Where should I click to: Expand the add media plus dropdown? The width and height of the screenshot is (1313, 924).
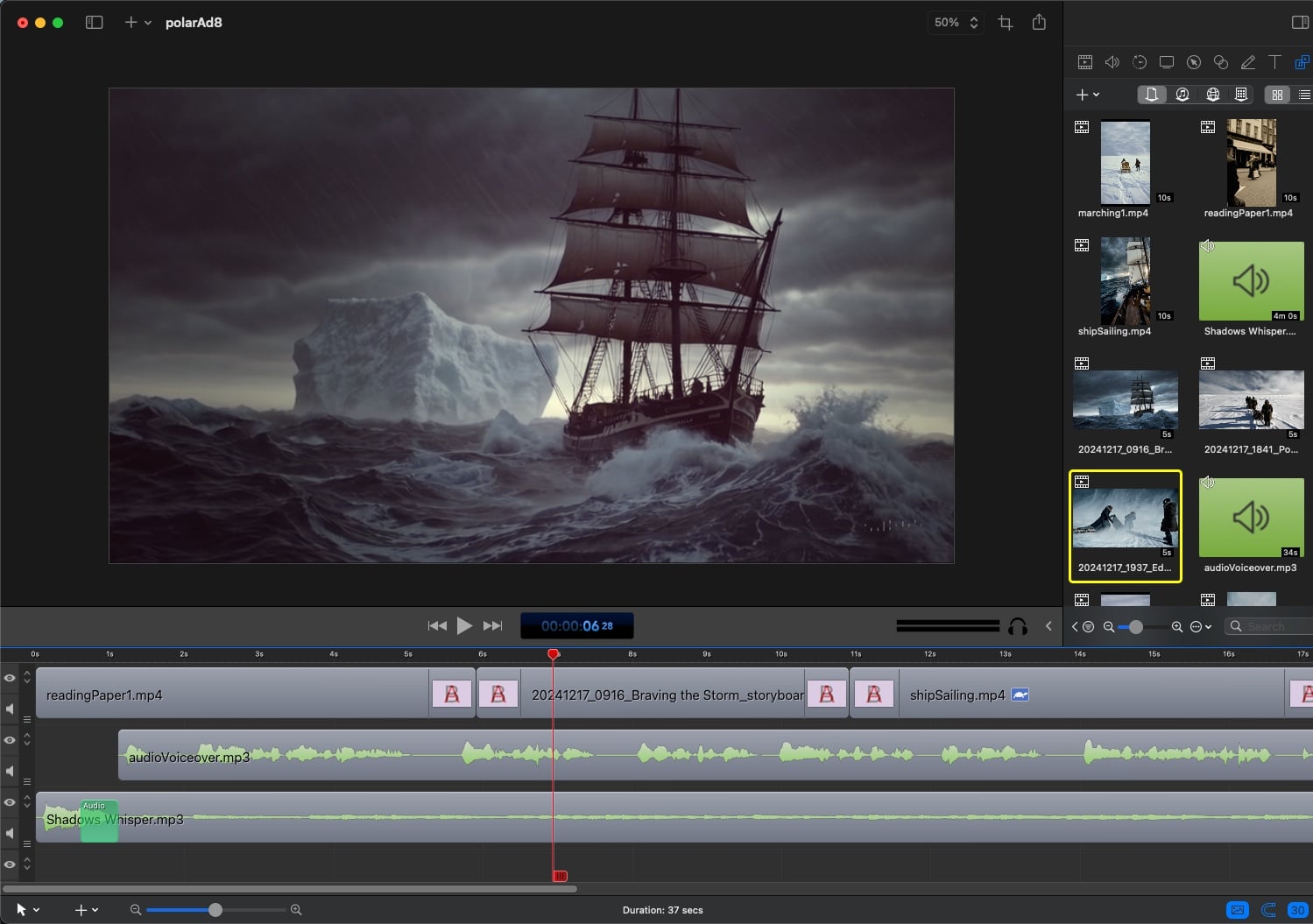[x=1087, y=95]
